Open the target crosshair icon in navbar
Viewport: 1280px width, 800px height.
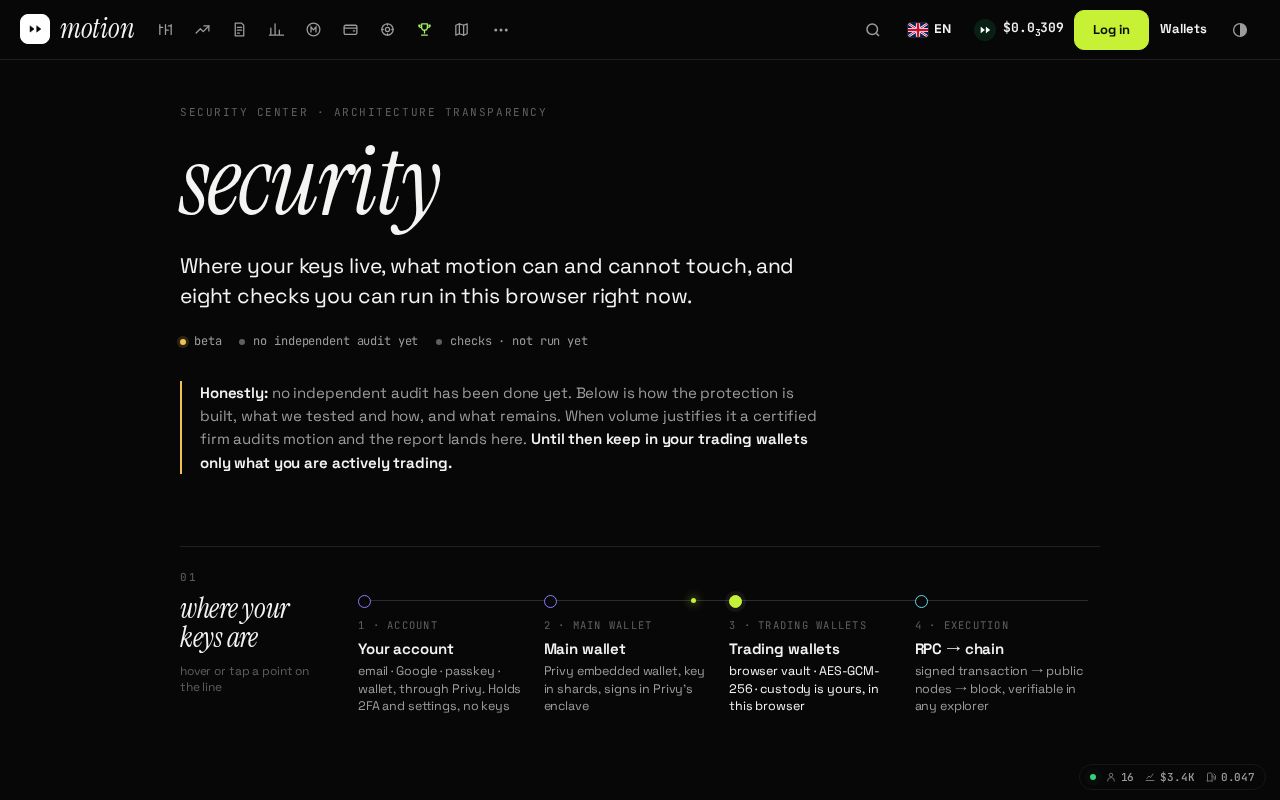coord(388,30)
